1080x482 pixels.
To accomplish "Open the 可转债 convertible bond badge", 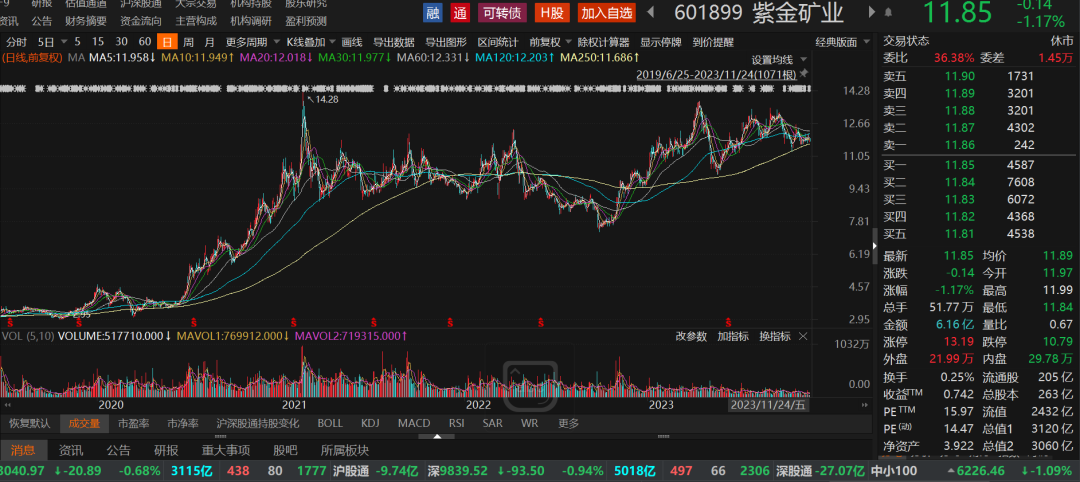I will pos(502,12).
